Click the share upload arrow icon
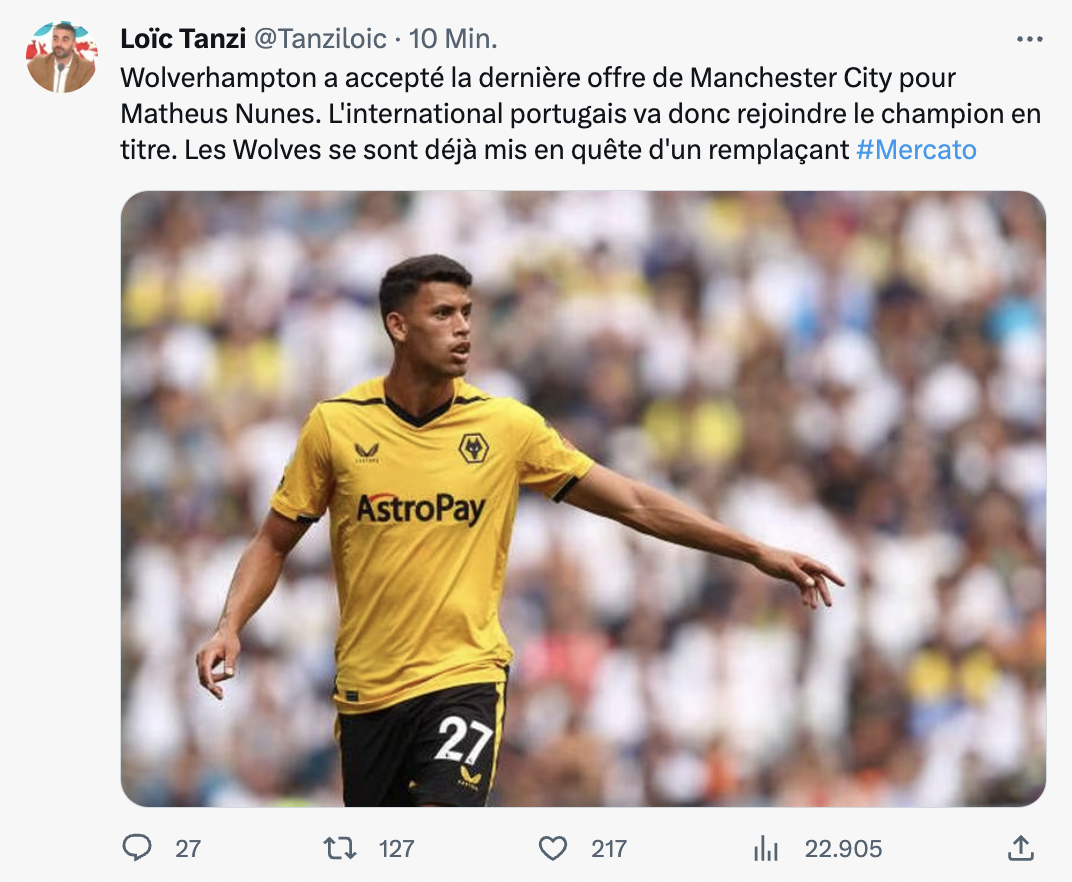The height and width of the screenshot is (882, 1072). coord(1019,849)
